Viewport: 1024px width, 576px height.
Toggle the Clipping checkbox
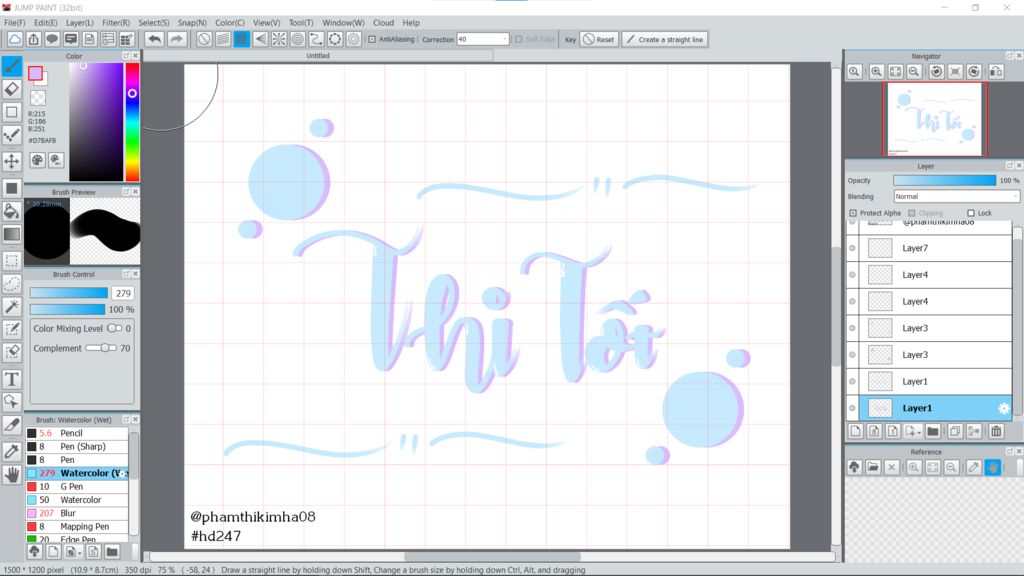[x=912, y=213]
